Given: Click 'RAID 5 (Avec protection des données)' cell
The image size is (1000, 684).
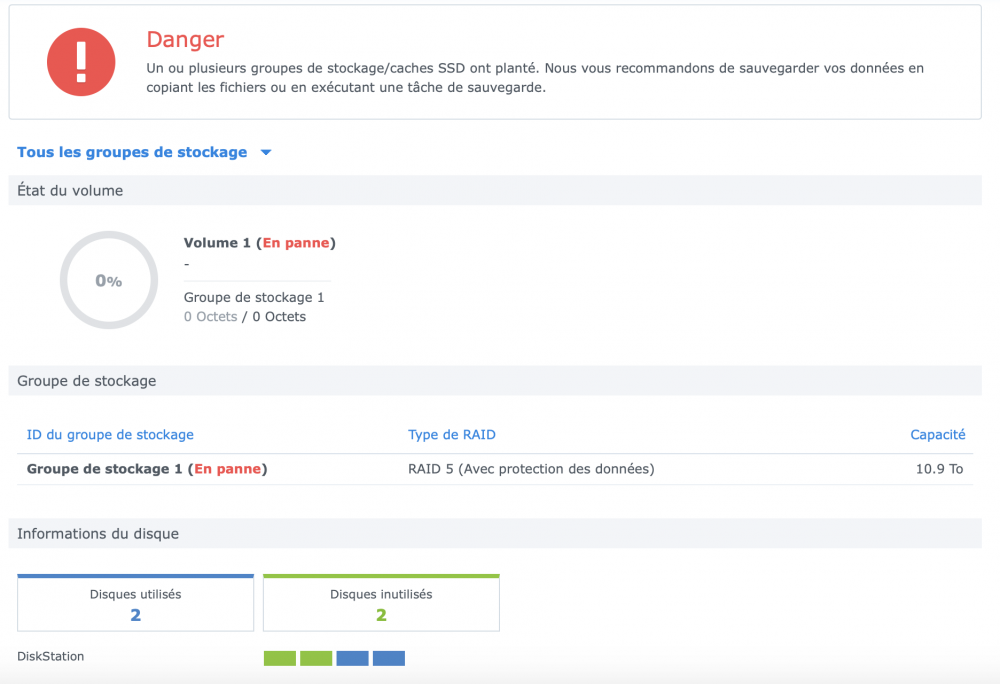Looking at the screenshot, I should (531, 469).
